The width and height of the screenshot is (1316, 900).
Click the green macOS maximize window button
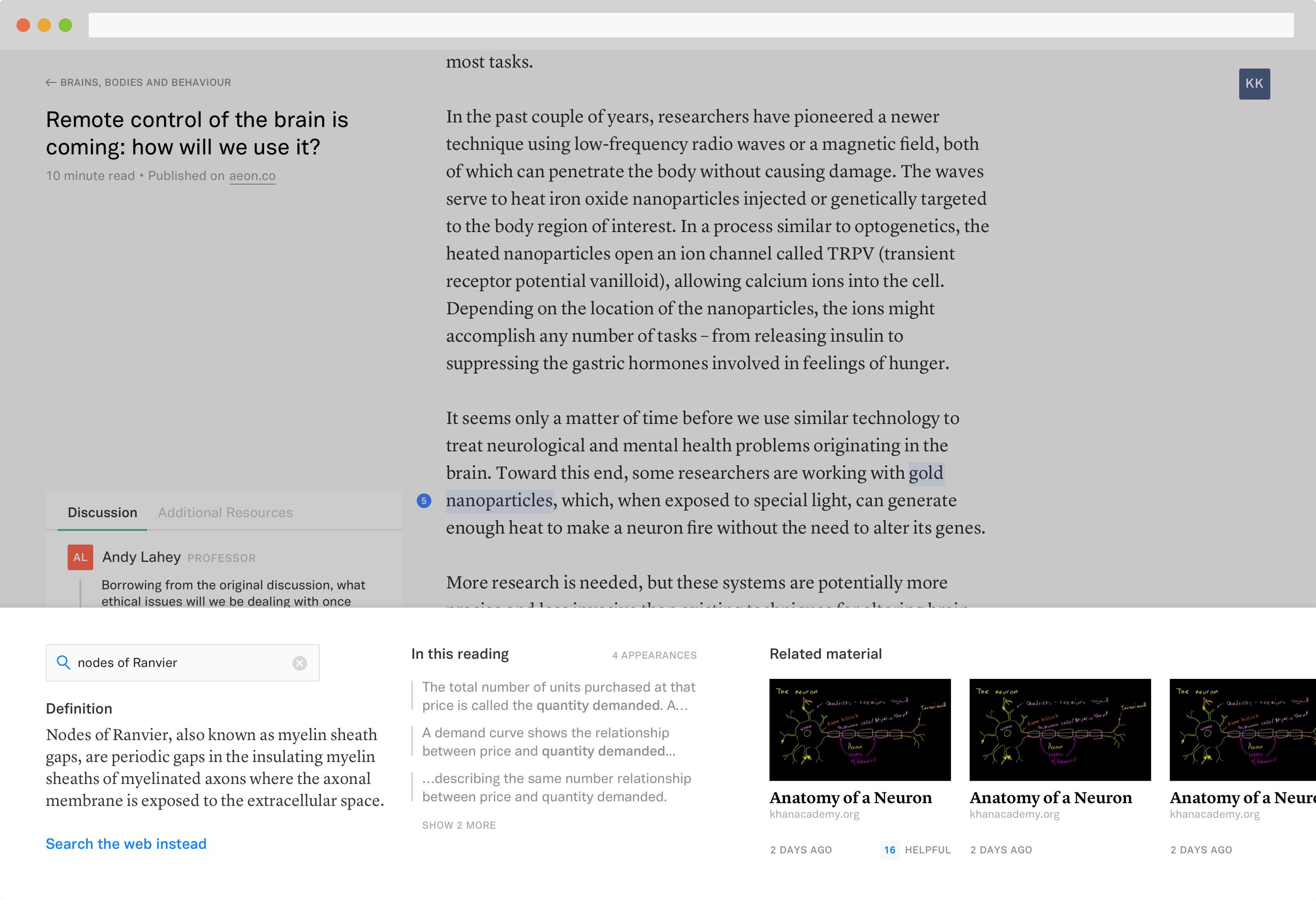coord(66,25)
